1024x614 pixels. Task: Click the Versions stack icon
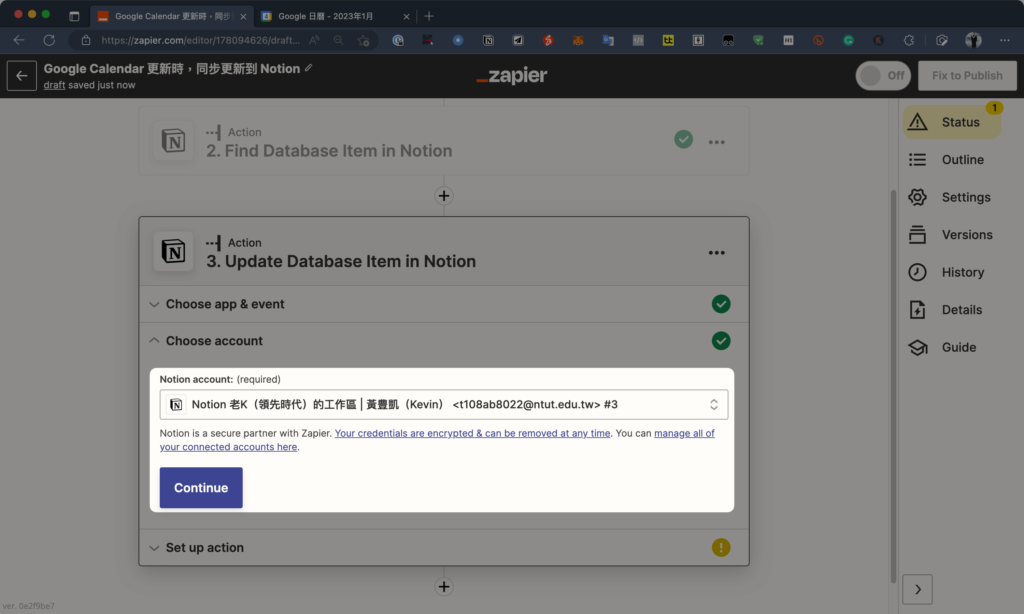(918, 234)
